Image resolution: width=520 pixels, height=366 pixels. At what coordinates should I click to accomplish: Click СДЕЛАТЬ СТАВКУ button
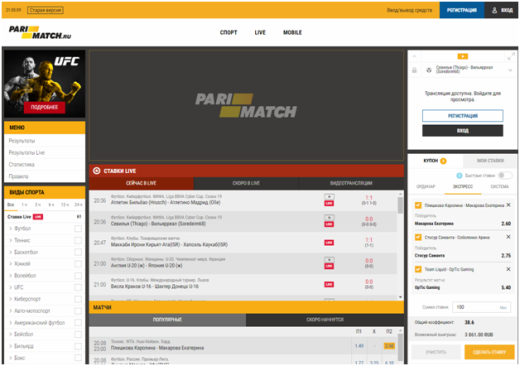[489, 352]
